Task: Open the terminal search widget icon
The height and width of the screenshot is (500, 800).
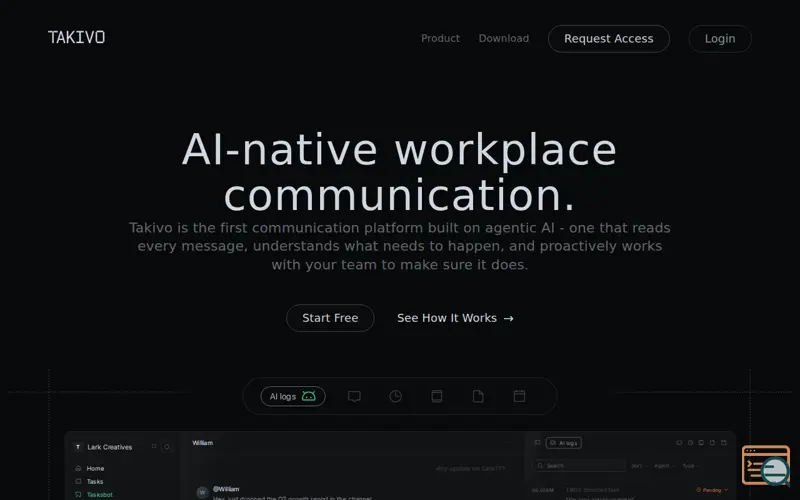Action: click(x=766, y=465)
